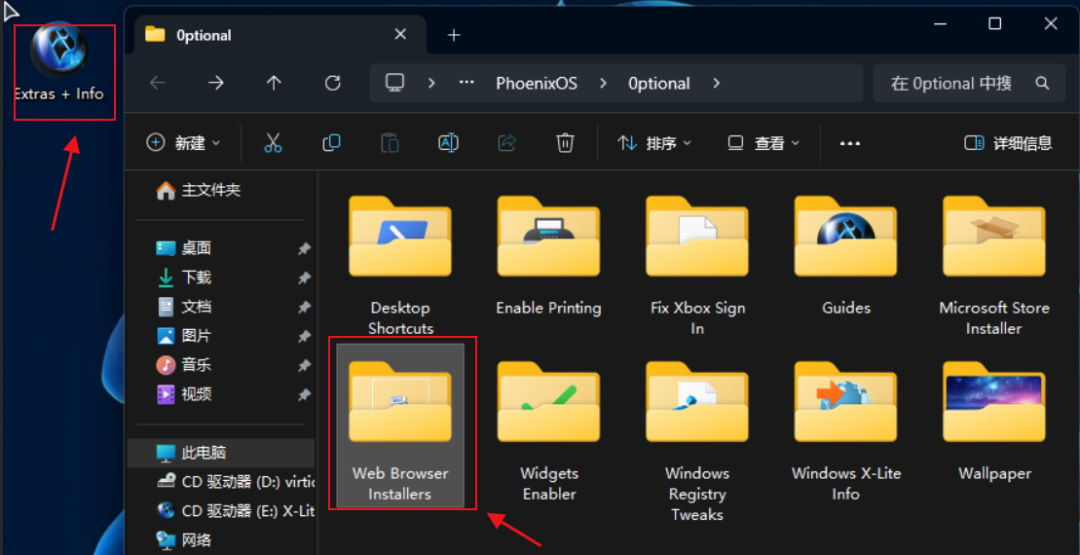Viewport: 1080px width, 555px height.
Task: Select 图片 in the sidebar
Action: 220,336
